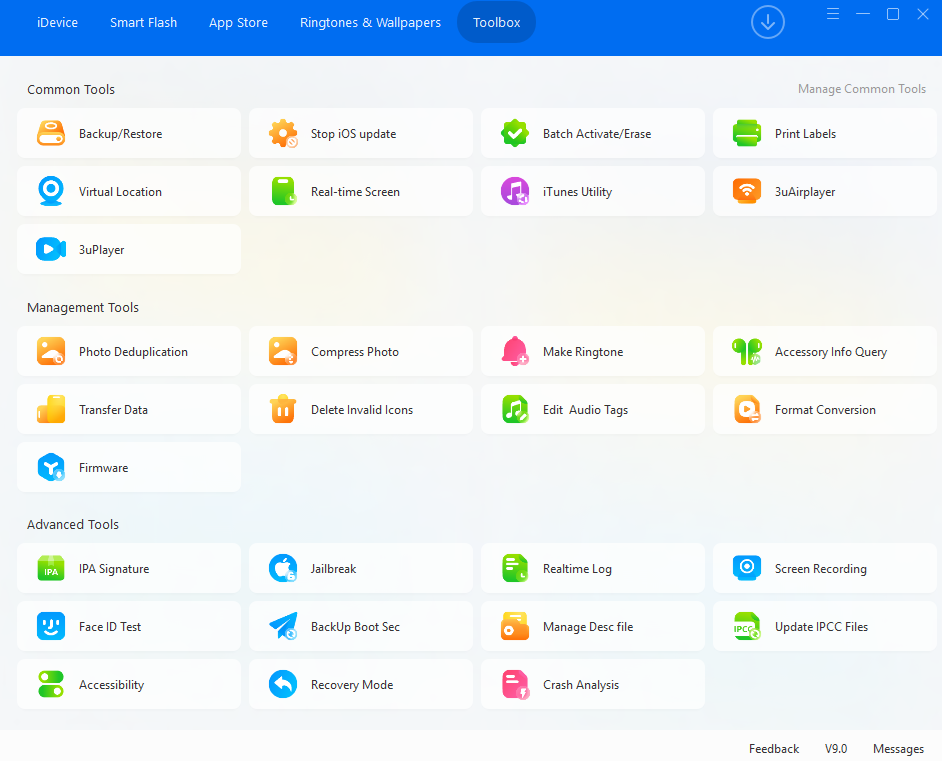Select the Toolbox tab
The image size is (942, 761).
point(496,22)
